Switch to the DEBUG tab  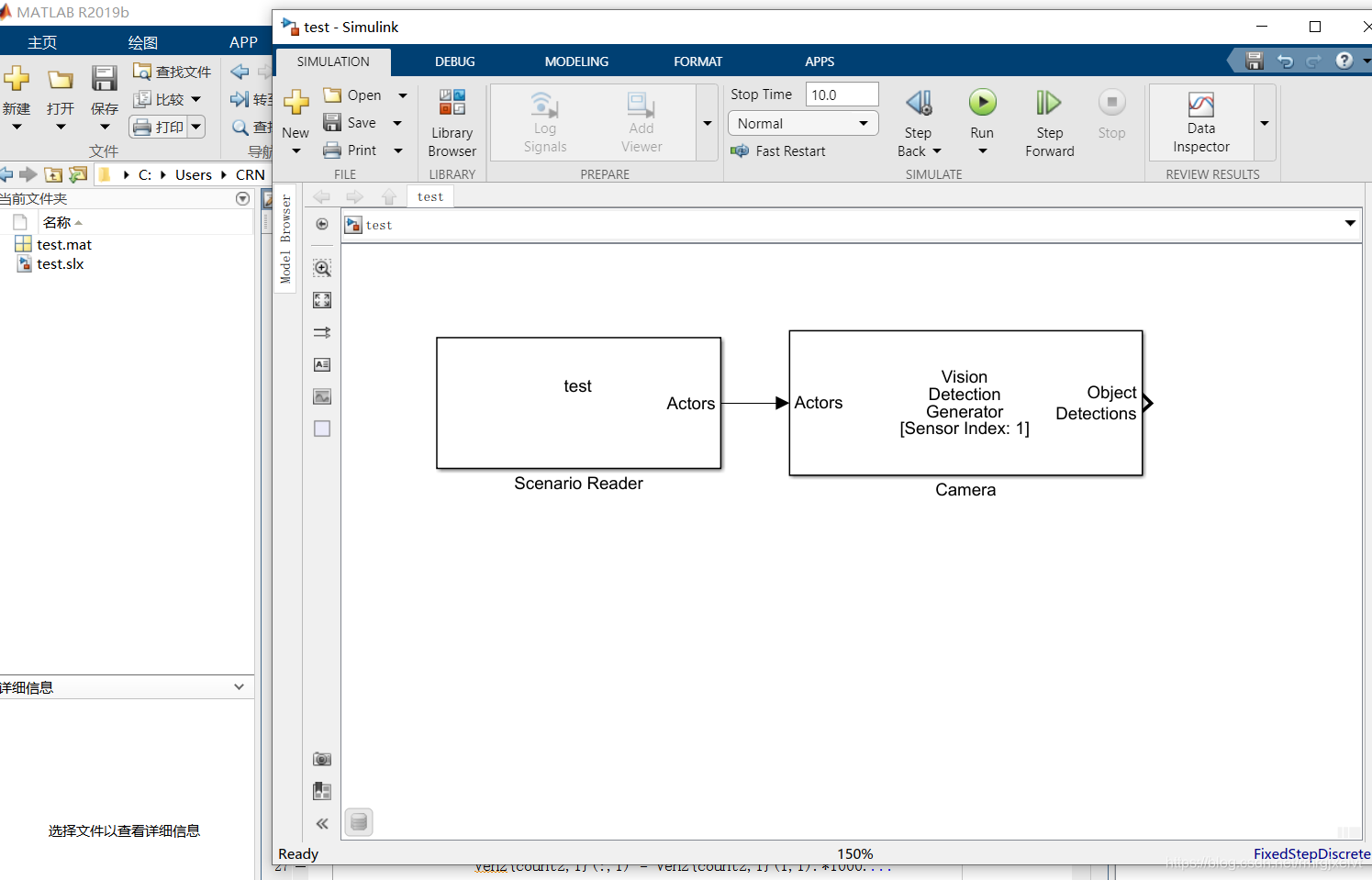[455, 61]
